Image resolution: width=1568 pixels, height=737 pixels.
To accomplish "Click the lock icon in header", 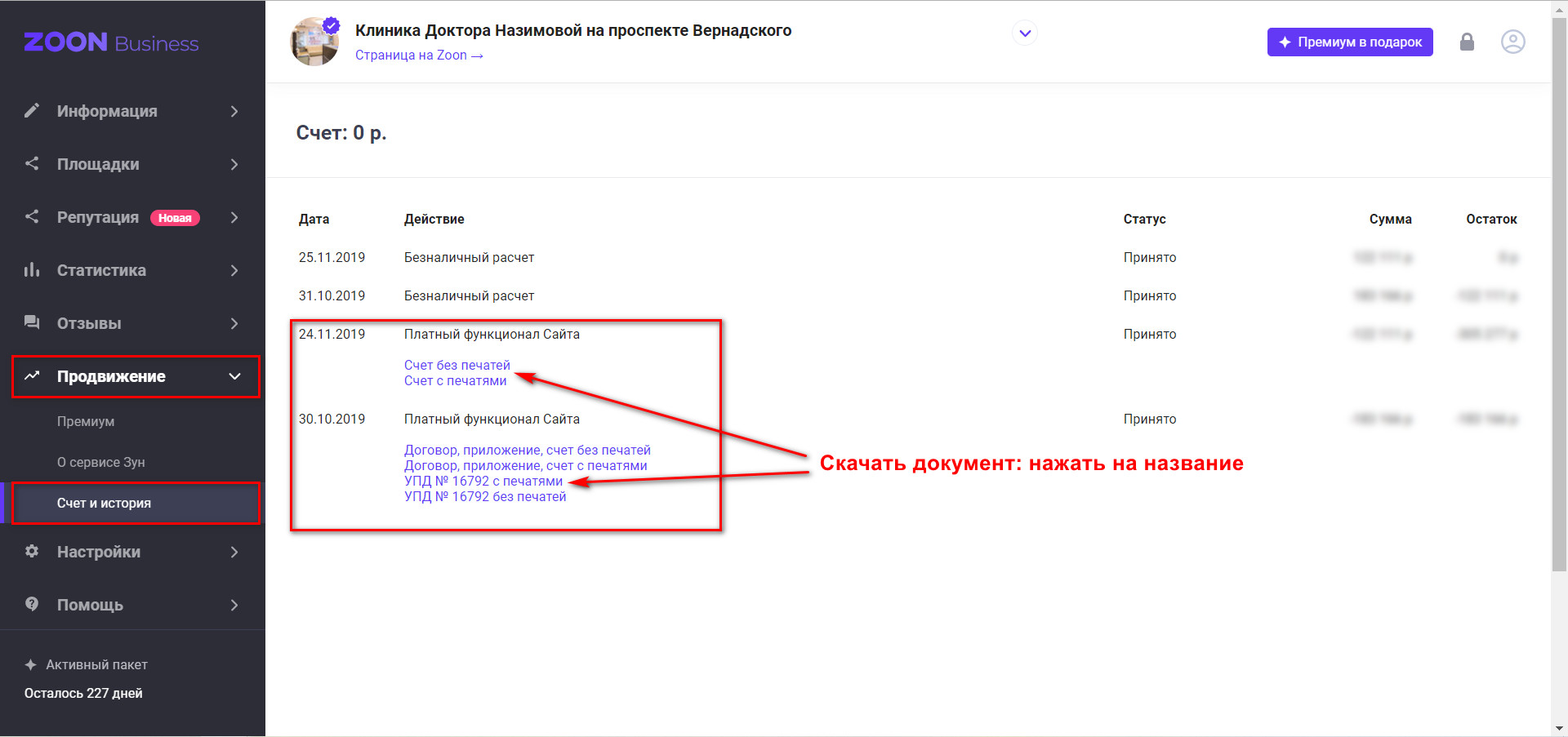I will pos(1467,42).
